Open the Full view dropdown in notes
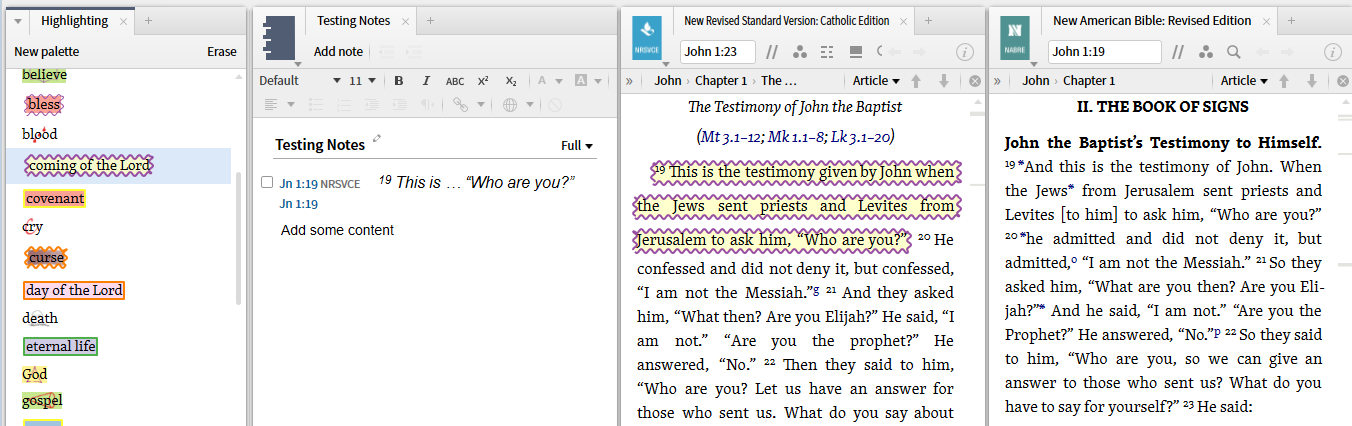This screenshot has height=426, width=1352. coord(577,146)
